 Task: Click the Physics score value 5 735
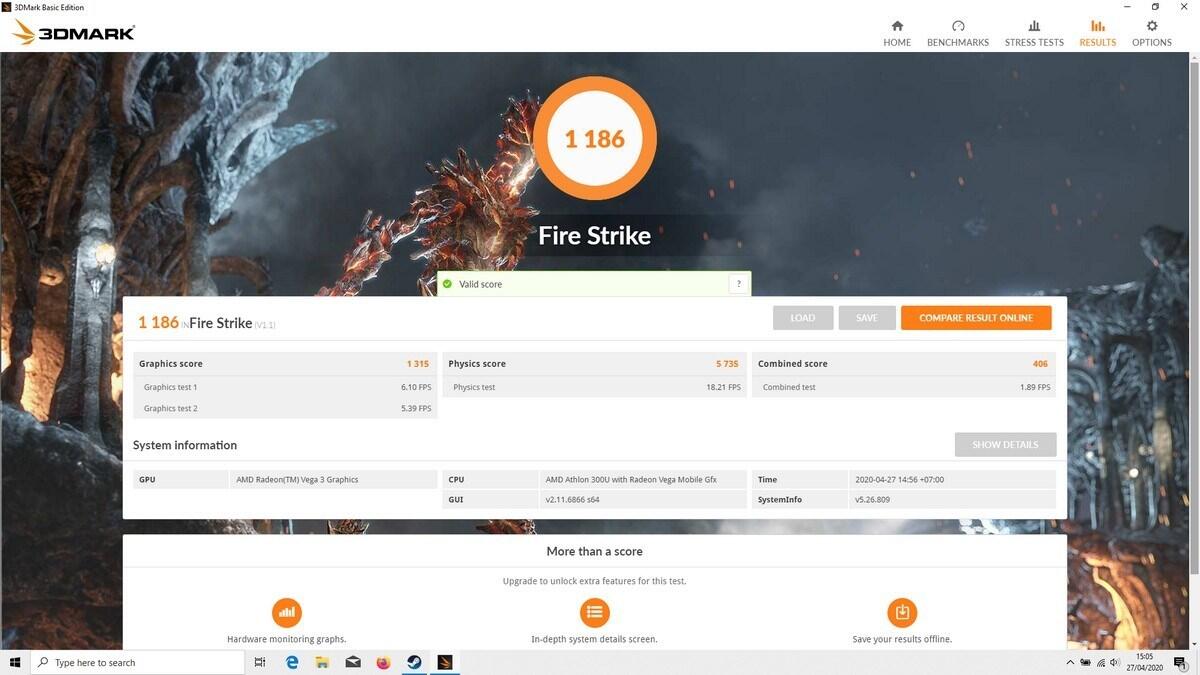[x=727, y=364]
